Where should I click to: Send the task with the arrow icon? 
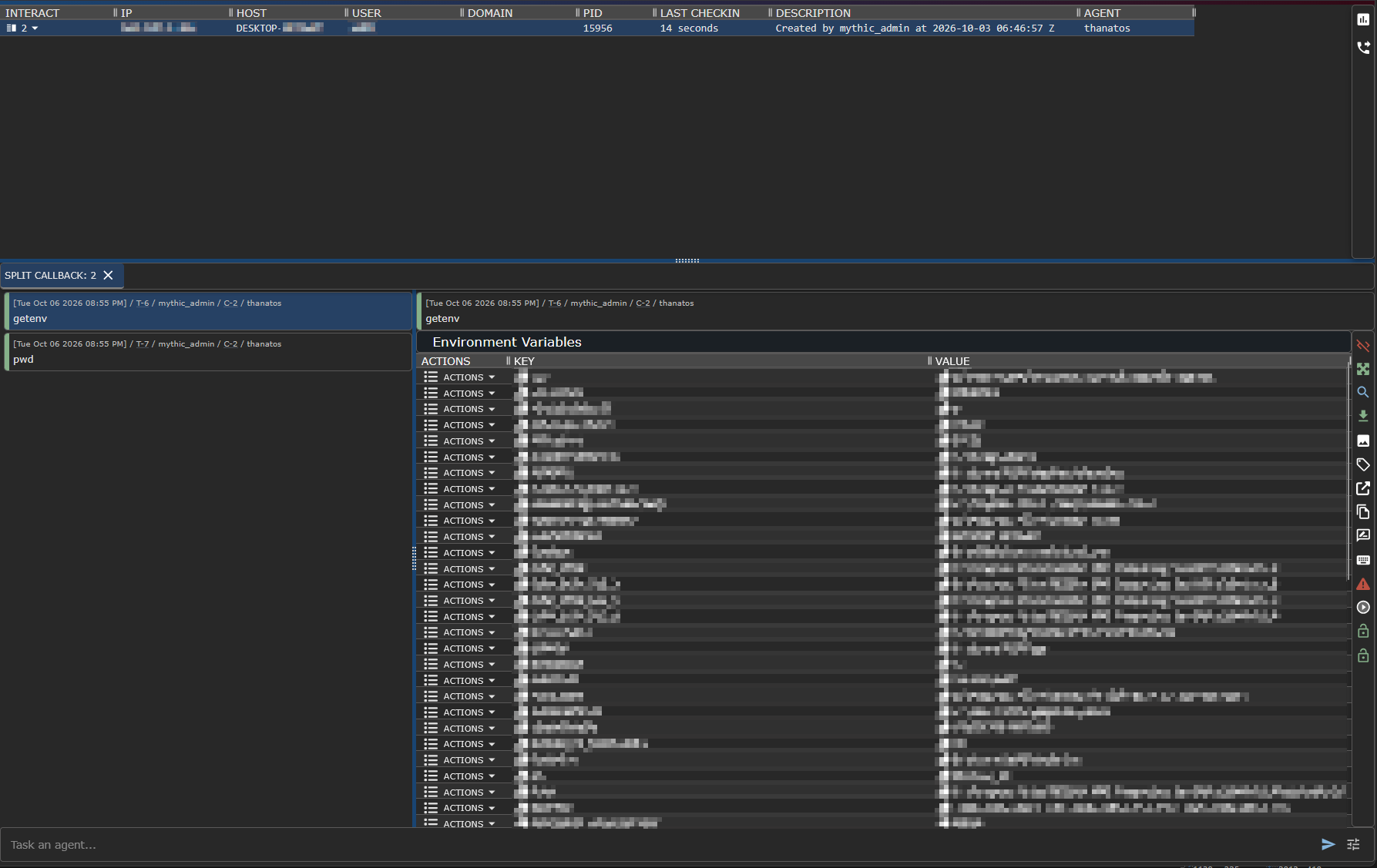tap(1328, 845)
